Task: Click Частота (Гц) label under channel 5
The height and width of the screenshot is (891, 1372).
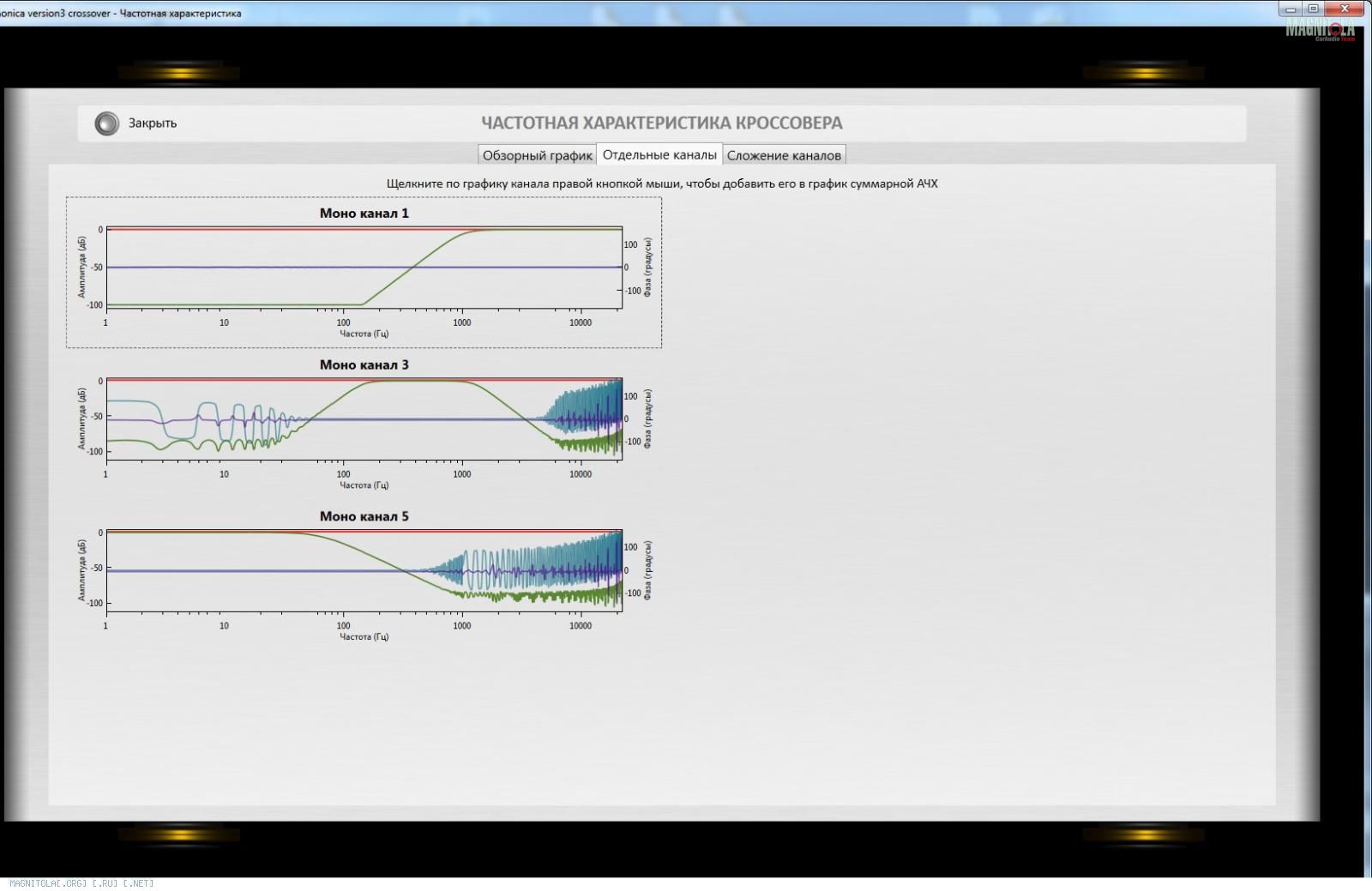Action: click(x=364, y=637)
